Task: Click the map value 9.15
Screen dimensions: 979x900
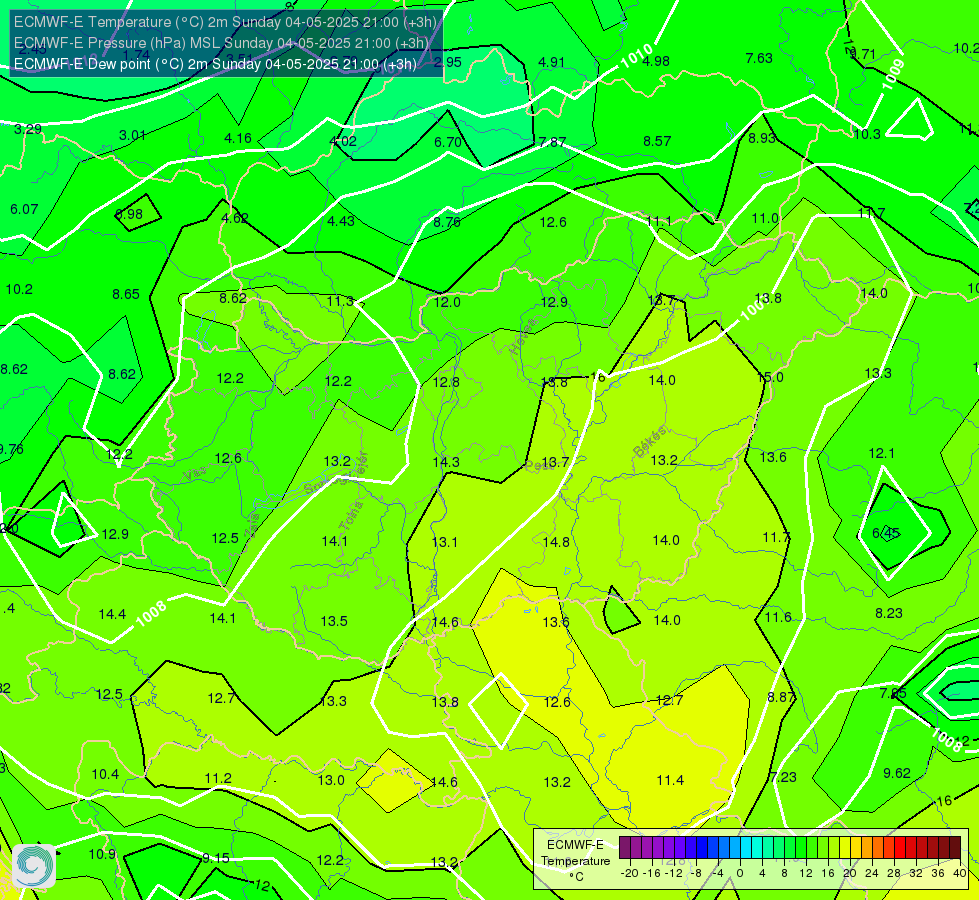Action: pyautogui.click(x=215, y=858)
